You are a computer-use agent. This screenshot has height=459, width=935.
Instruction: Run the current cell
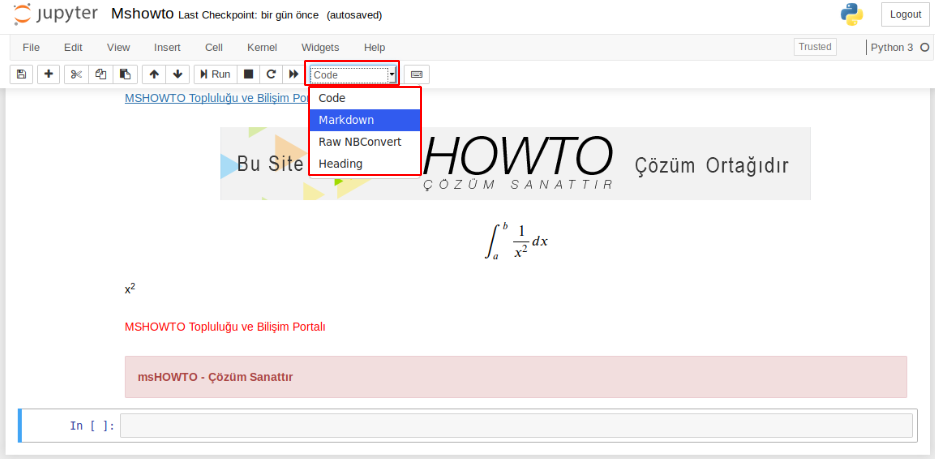pyautogui.click(x=215, y=75)
